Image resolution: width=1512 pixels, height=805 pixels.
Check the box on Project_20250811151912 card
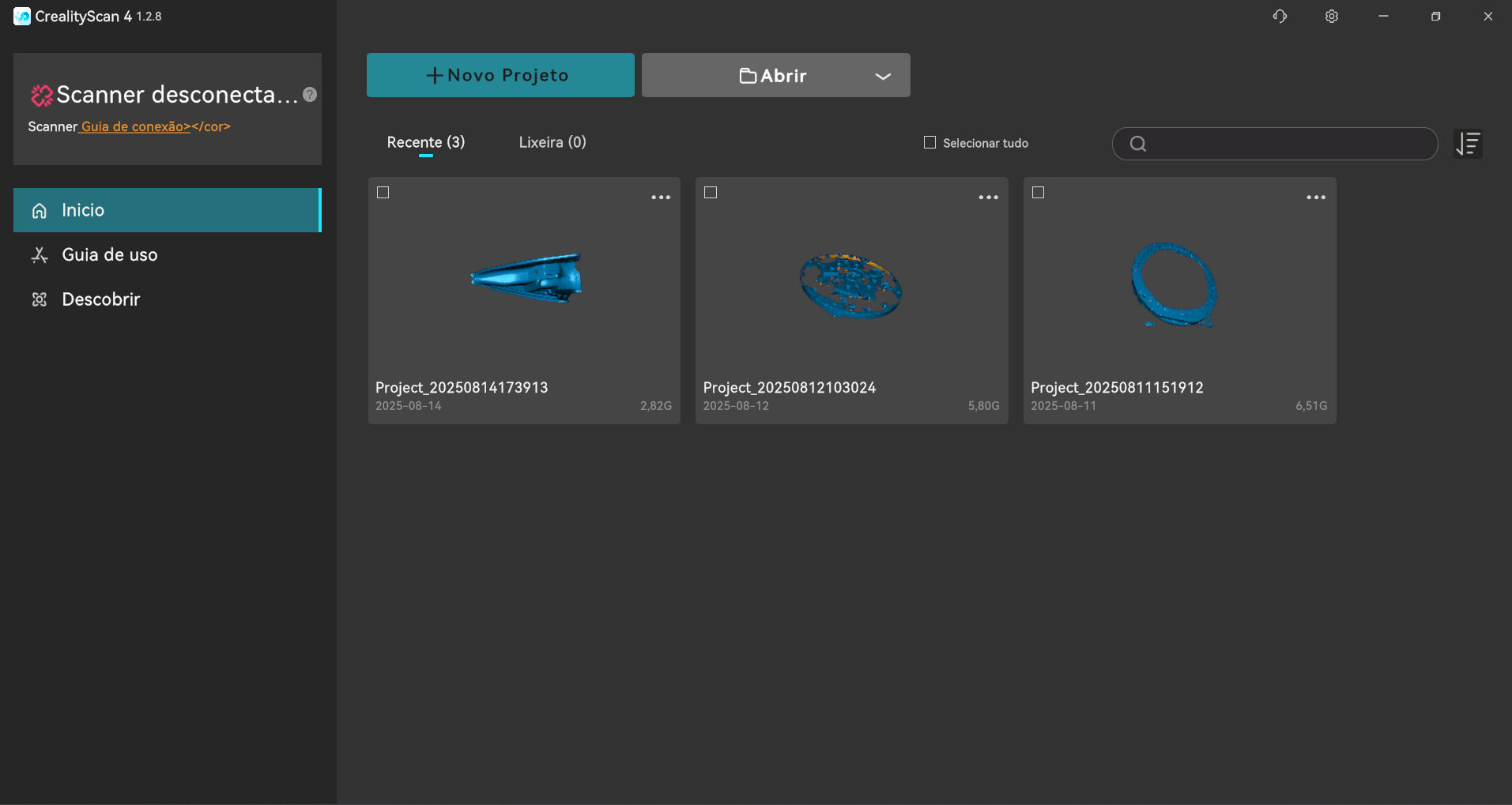(x=1039, y=193)
